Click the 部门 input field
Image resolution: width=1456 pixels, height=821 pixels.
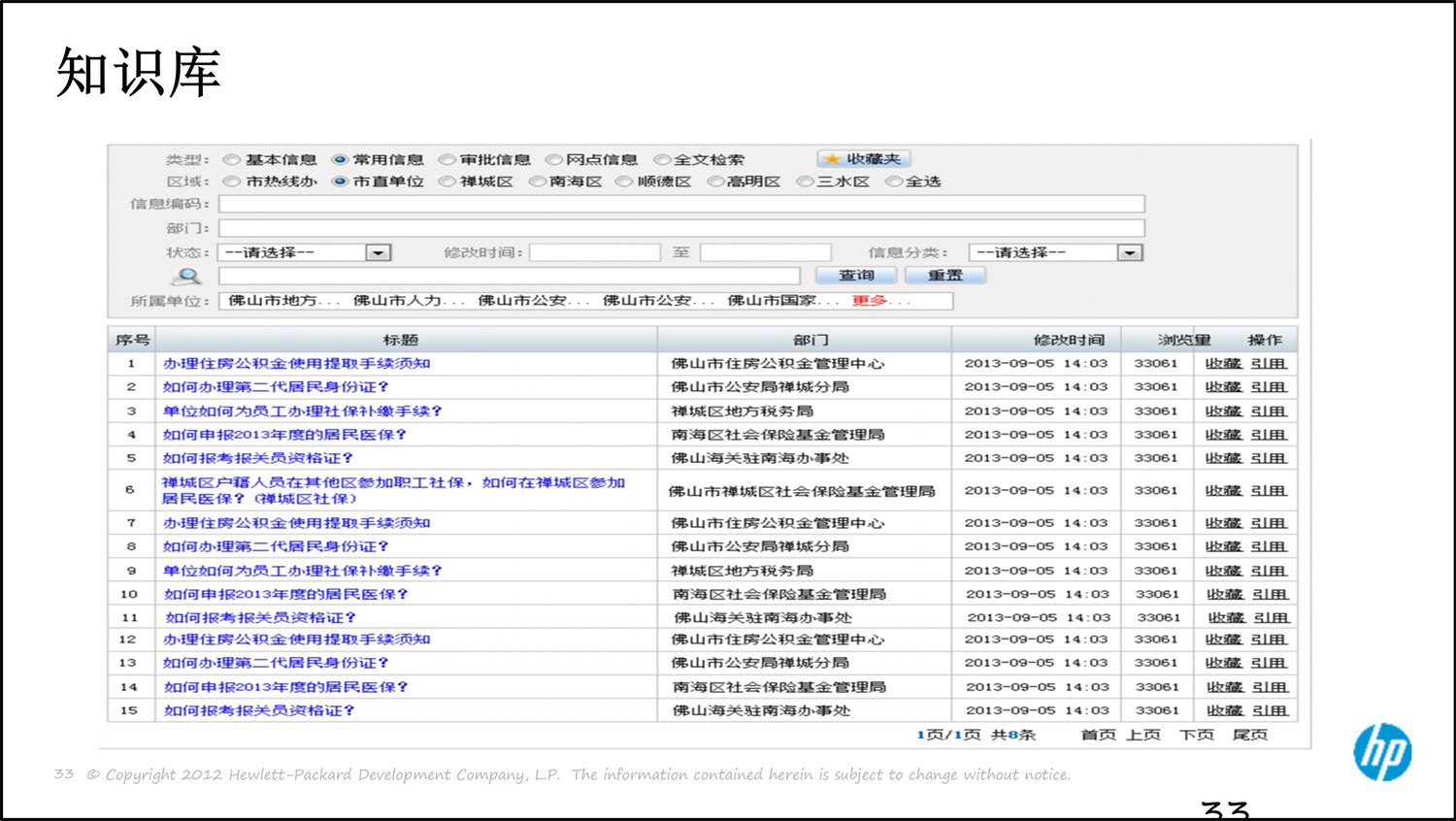679,227
